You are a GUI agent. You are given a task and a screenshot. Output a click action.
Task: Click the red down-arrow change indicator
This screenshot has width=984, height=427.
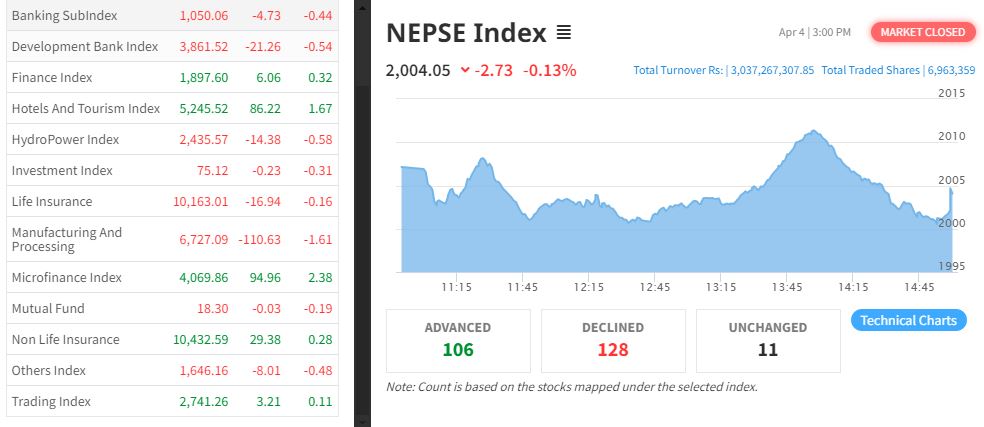465,70
